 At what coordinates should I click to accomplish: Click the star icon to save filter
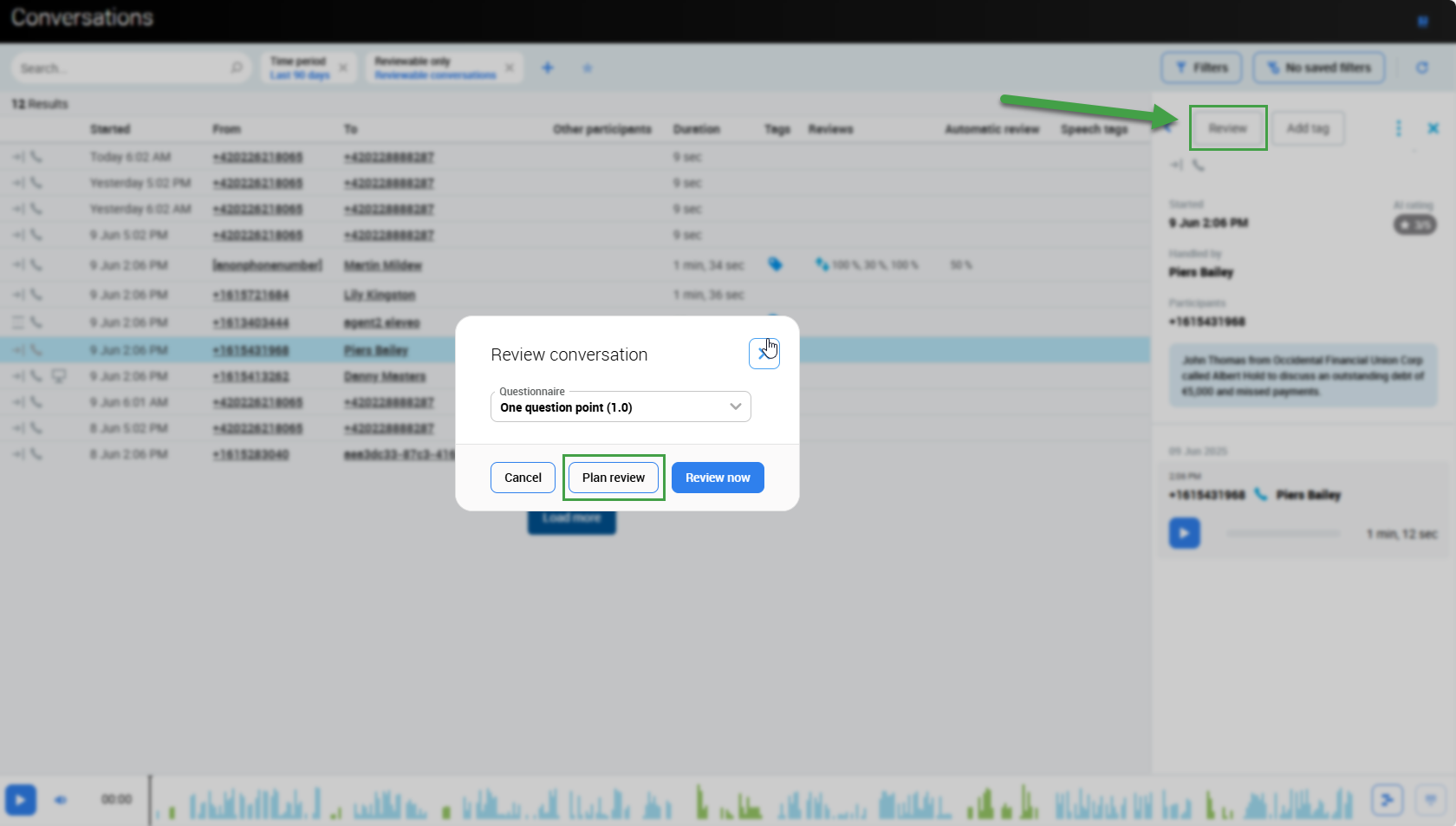pos(588,68)
